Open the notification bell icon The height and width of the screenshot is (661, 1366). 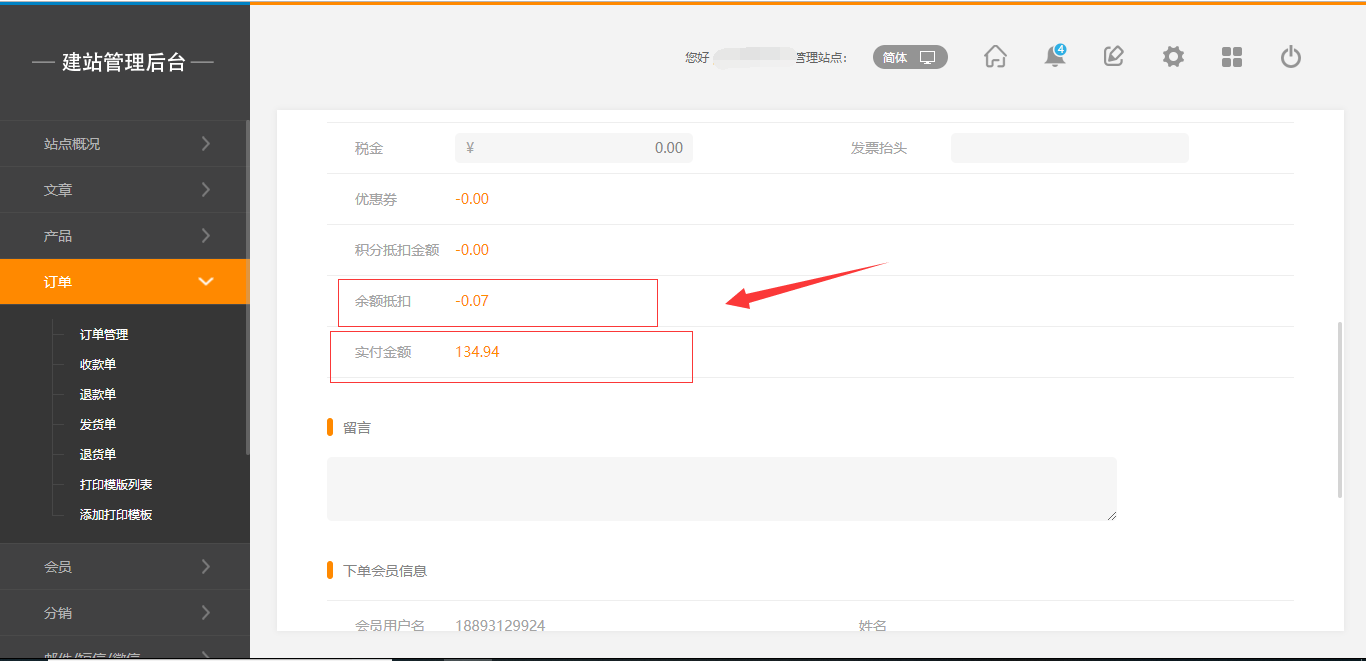[1054, 57]
